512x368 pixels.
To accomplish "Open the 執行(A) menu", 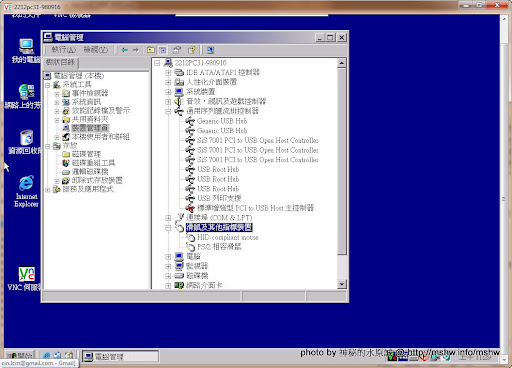I will pos(63,50).
